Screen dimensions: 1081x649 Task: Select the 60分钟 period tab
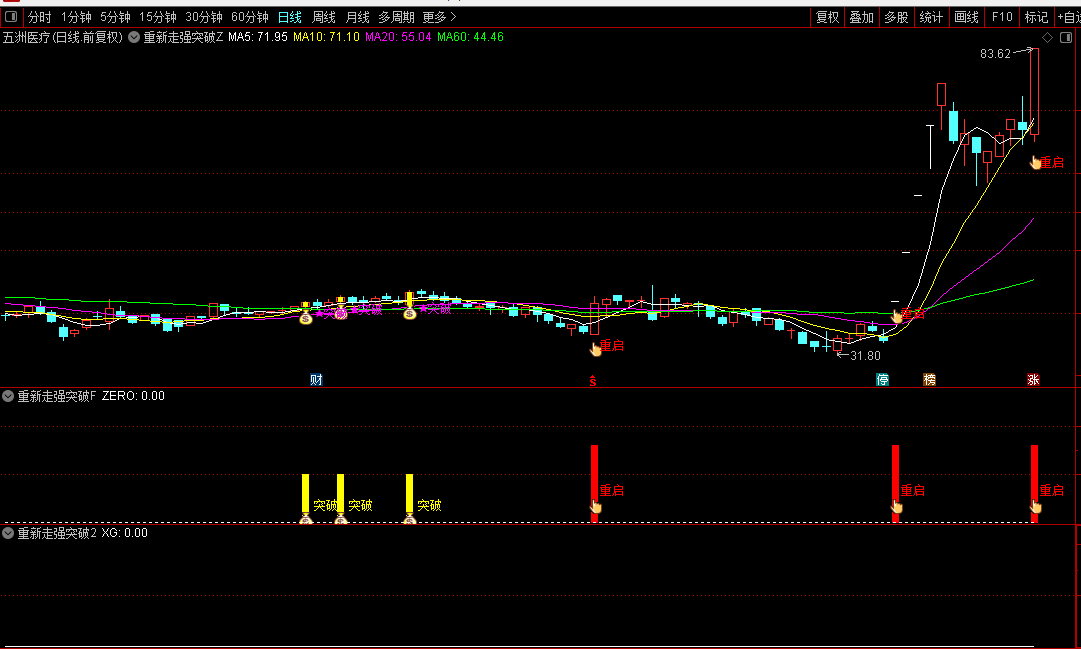point(250,17)
